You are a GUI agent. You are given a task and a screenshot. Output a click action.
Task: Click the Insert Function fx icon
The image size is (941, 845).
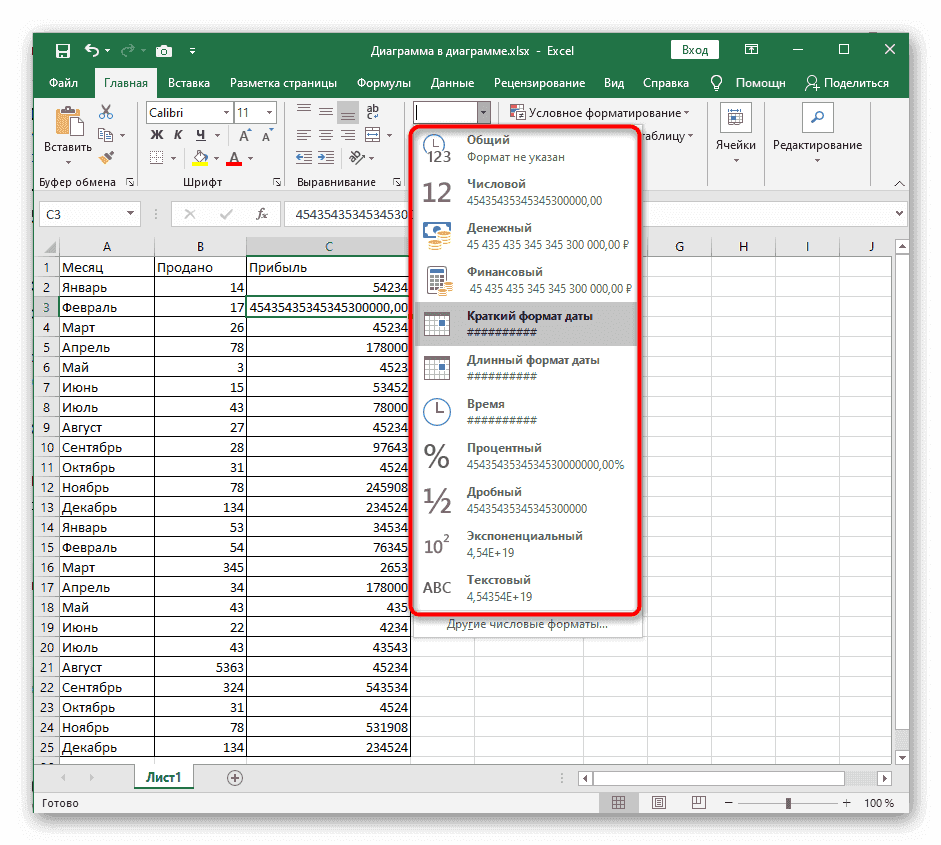click(262, 214)
